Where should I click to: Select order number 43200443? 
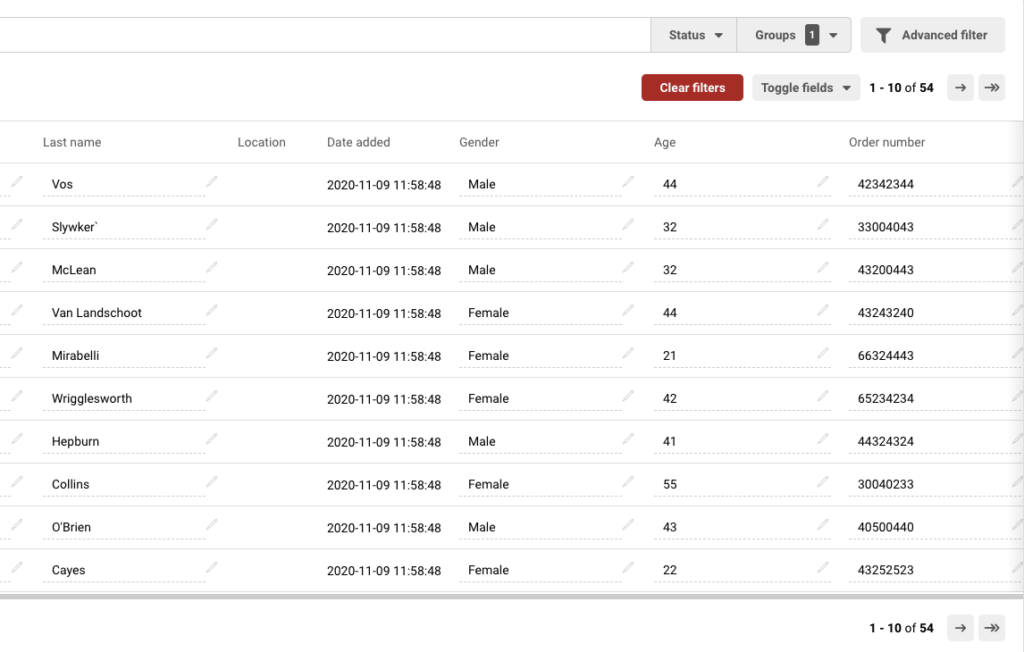886,270
